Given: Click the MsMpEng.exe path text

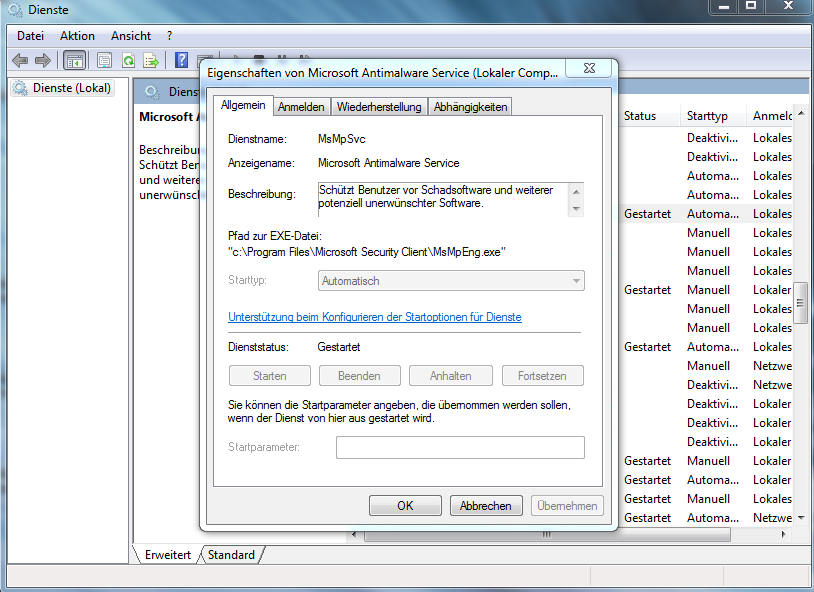Looking at the screenshot, I should tap(367, 252).
